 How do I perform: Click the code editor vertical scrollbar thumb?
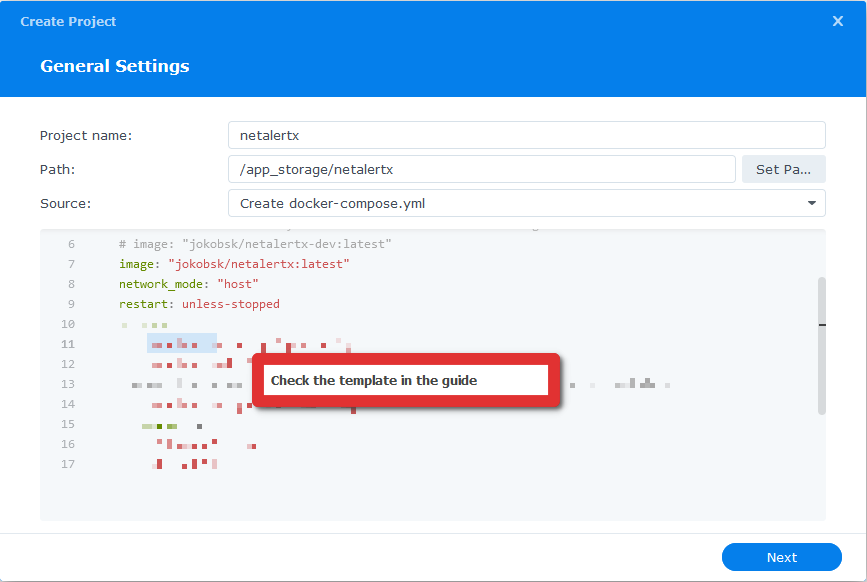tap(822, 345)
